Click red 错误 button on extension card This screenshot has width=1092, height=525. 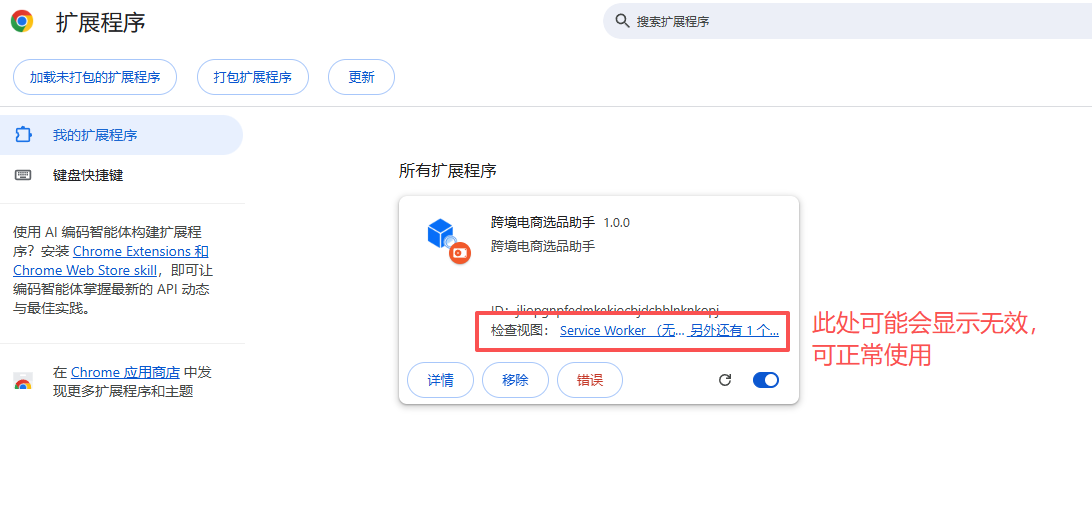[590, 380]
